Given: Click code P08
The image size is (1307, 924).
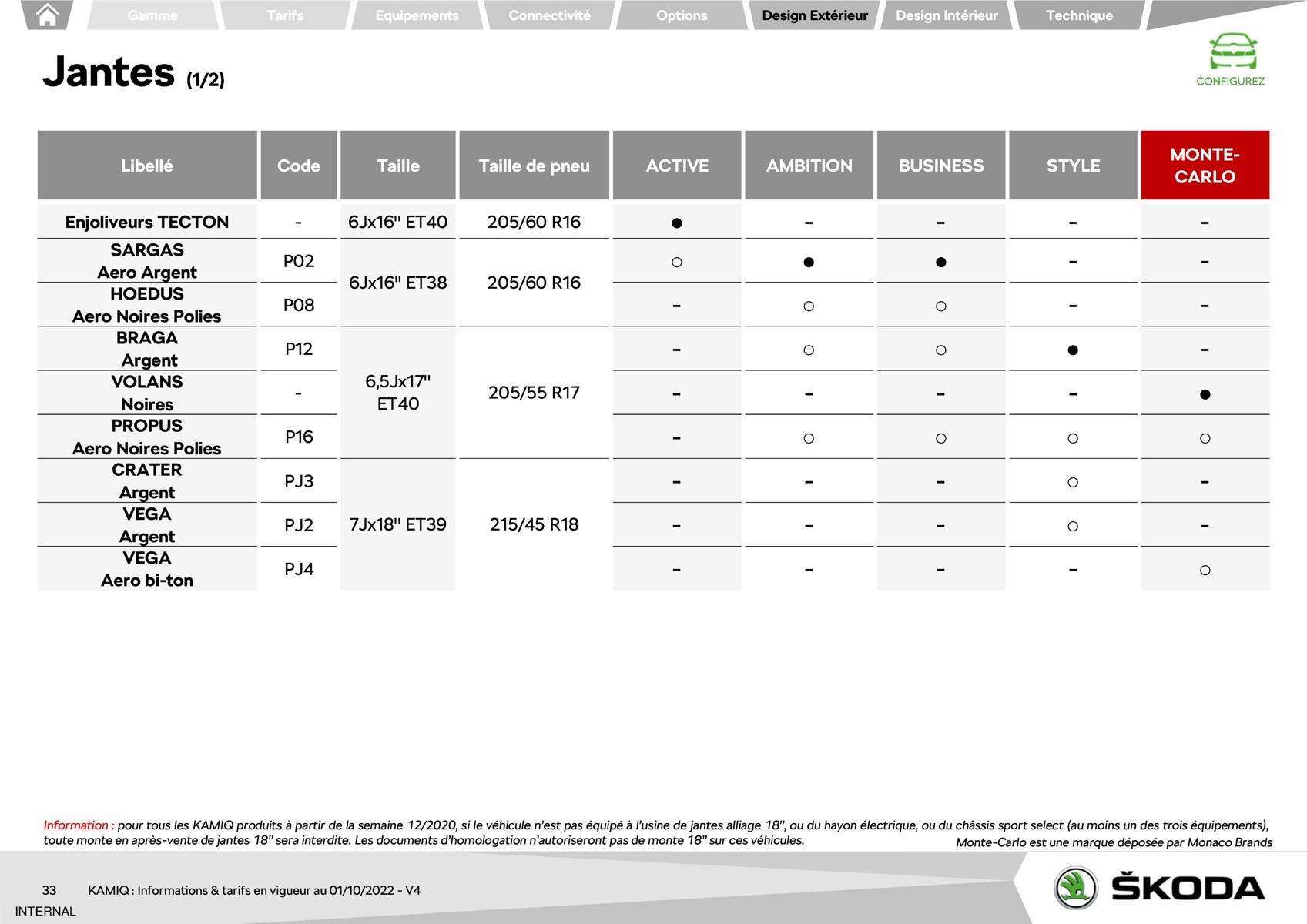Looking at the screenshot, I should pos(299,305).
